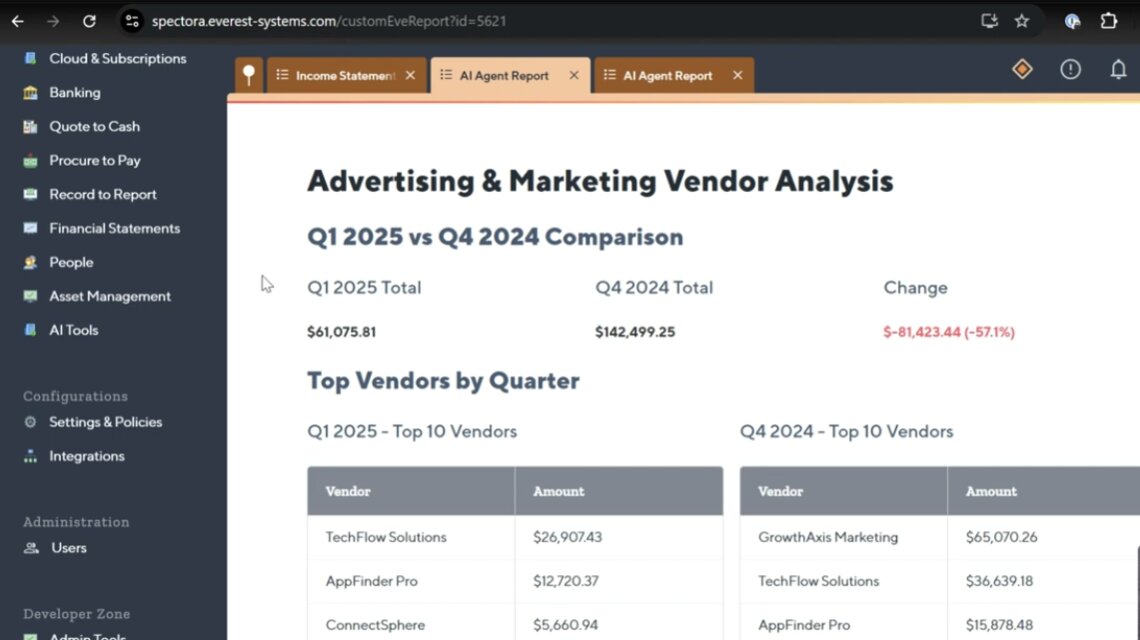This screenshot has height=640, width=1140.
Task: Close the active AI Agent Report tab
Action: coord(574,76)
